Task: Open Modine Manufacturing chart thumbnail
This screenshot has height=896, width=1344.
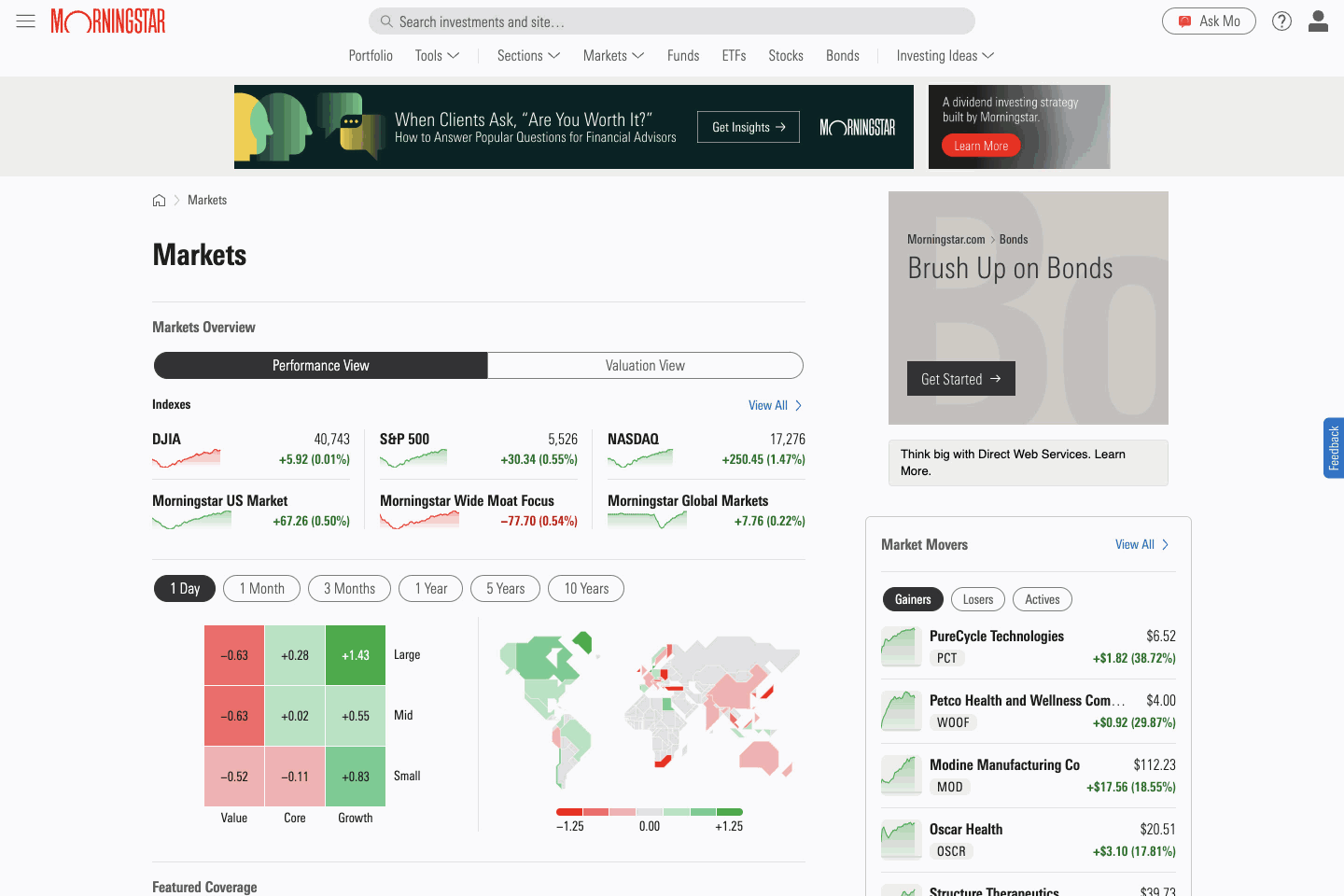Action: (x=902, y=776)
